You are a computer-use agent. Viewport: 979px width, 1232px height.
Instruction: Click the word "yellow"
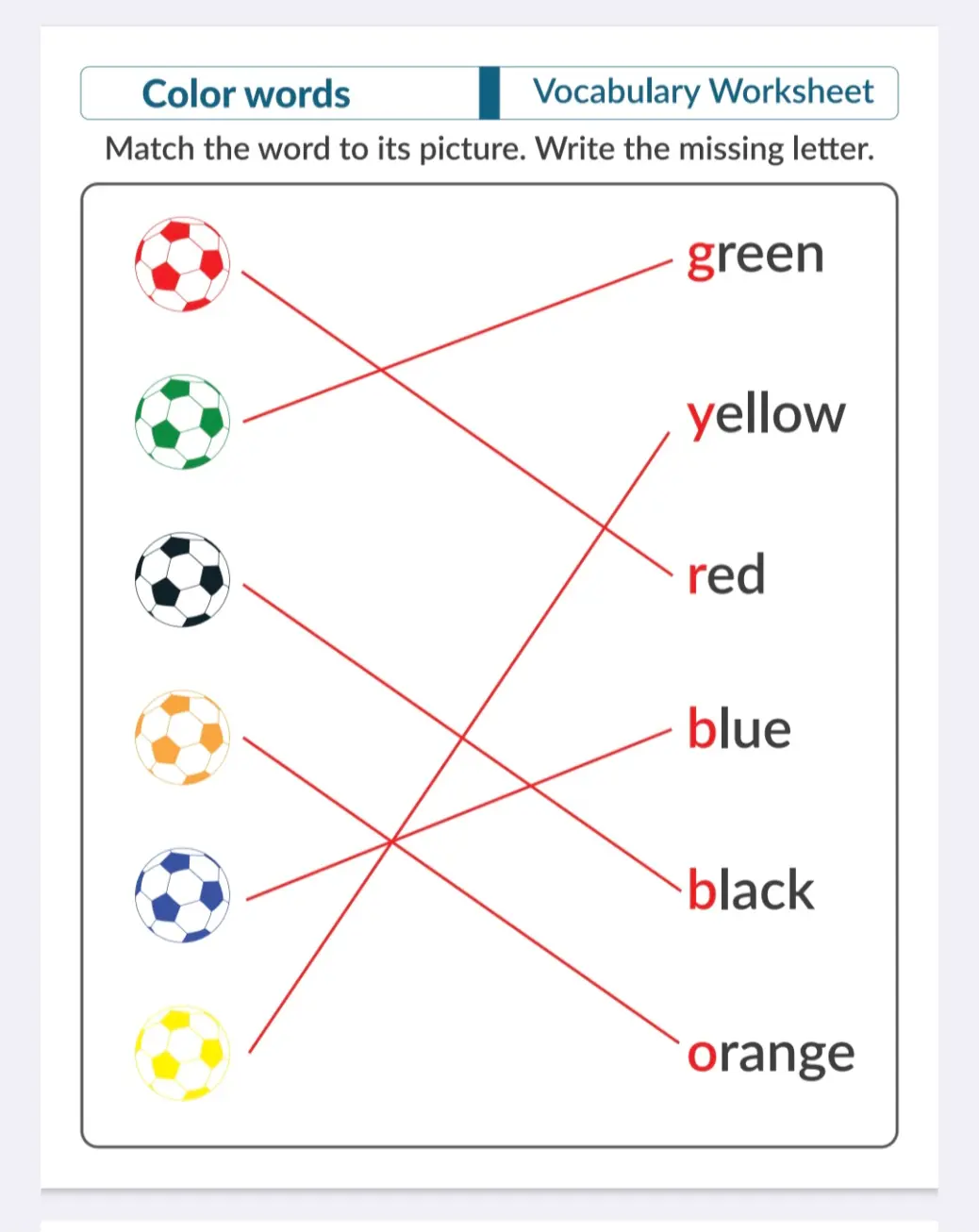pos(766,415)
